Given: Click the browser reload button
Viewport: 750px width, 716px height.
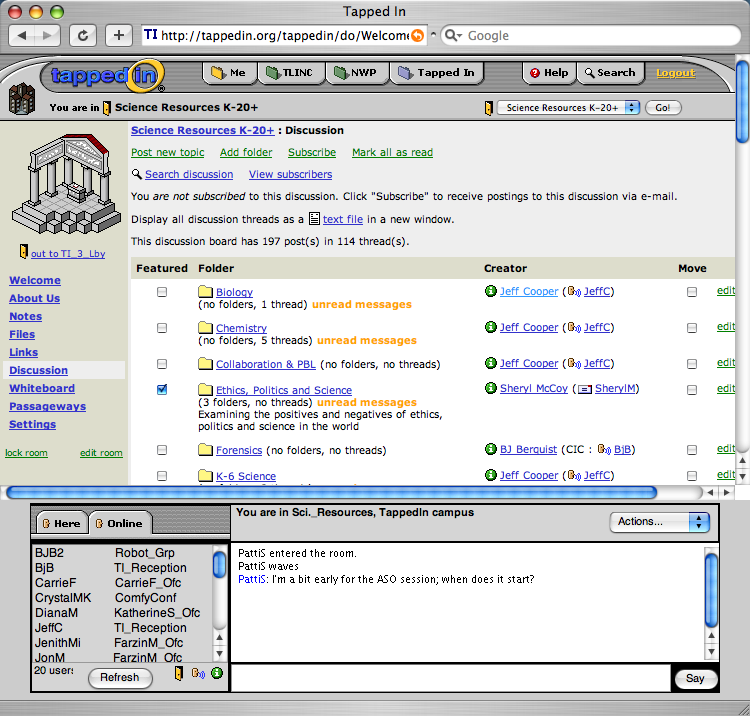Looking at the screenshot, I should (x=82, y=35).
